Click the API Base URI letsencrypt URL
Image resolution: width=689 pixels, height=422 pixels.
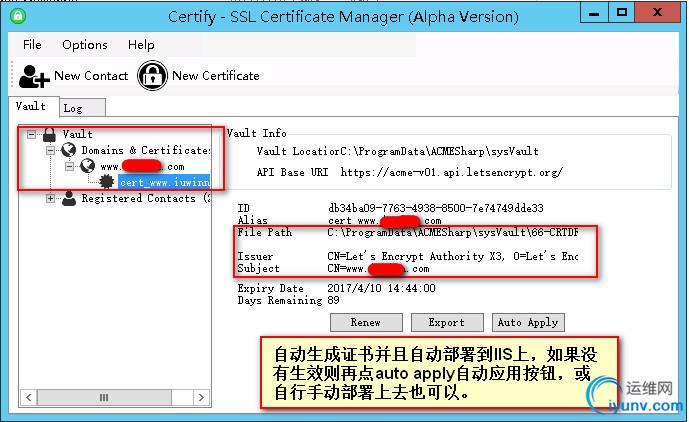click(x=451, y=172)
